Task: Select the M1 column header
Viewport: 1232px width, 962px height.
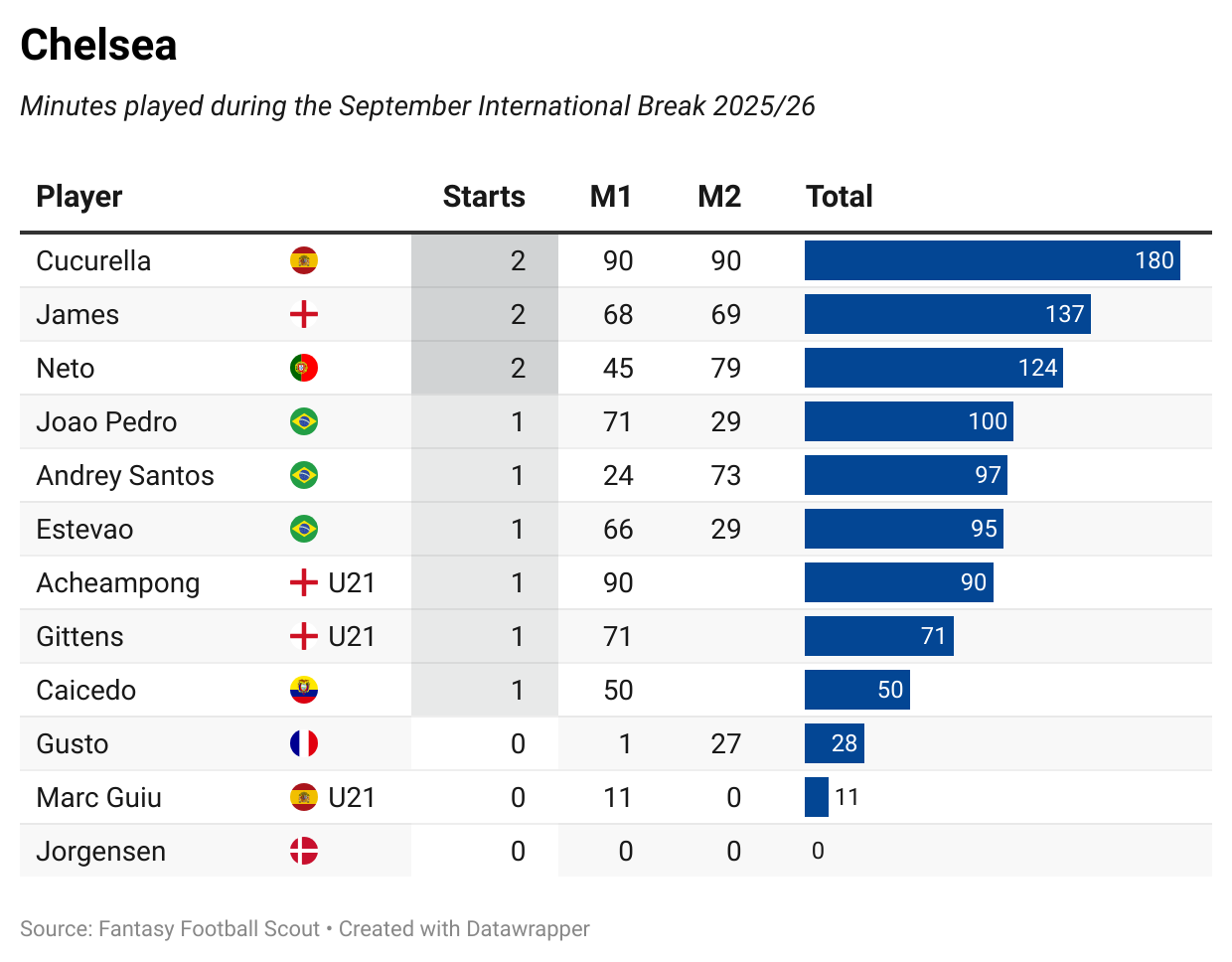Action: click(610, 197)
